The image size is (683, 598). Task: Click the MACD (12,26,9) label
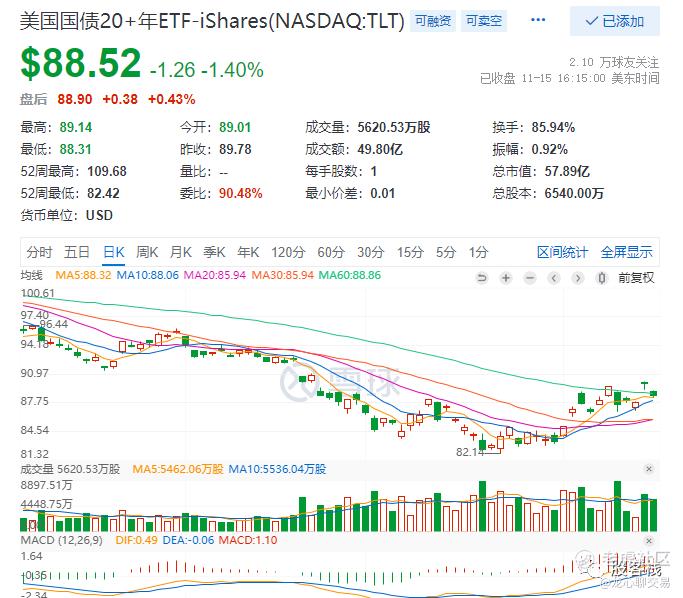pos(61,541)
